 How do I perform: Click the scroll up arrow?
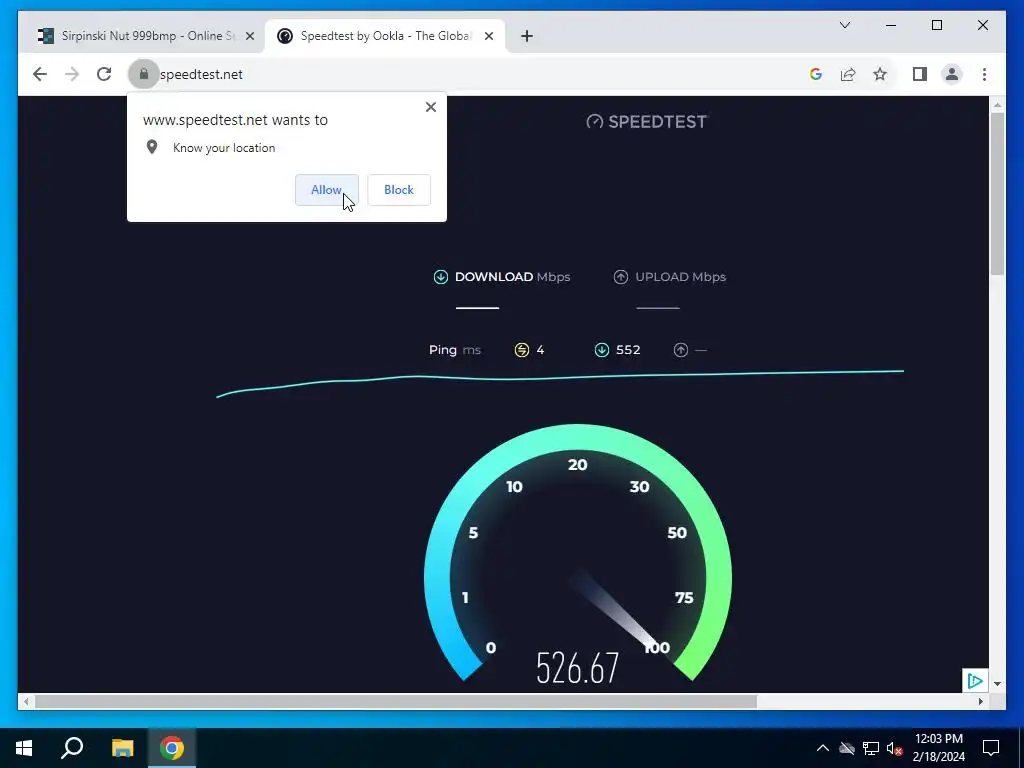(x=997, y=104)
